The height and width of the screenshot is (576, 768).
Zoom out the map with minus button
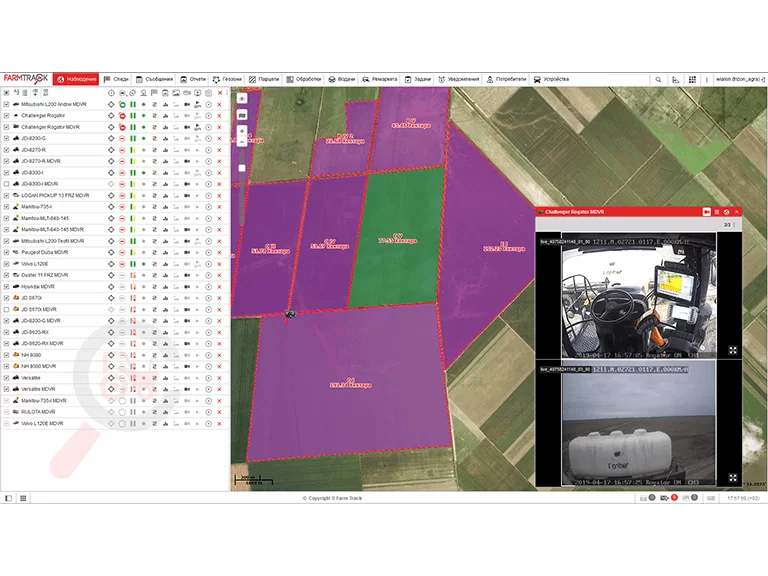pyautogui.click(x=242, y=142)
